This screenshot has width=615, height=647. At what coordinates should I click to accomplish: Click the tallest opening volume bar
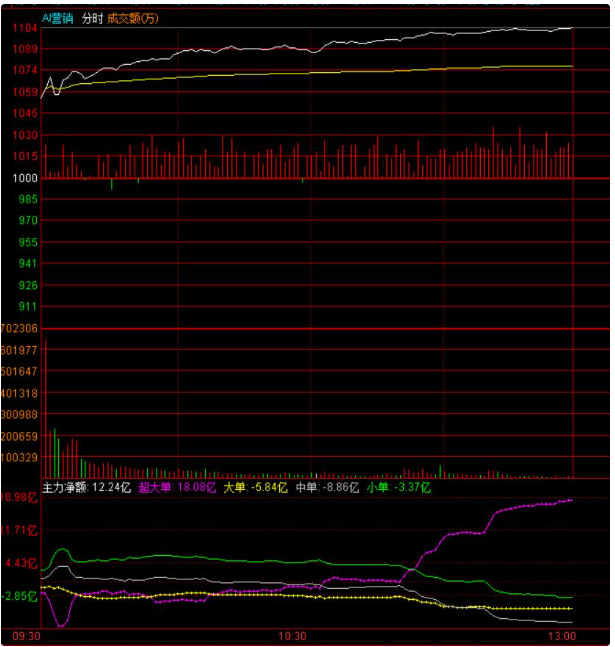[x=46, y=408]
